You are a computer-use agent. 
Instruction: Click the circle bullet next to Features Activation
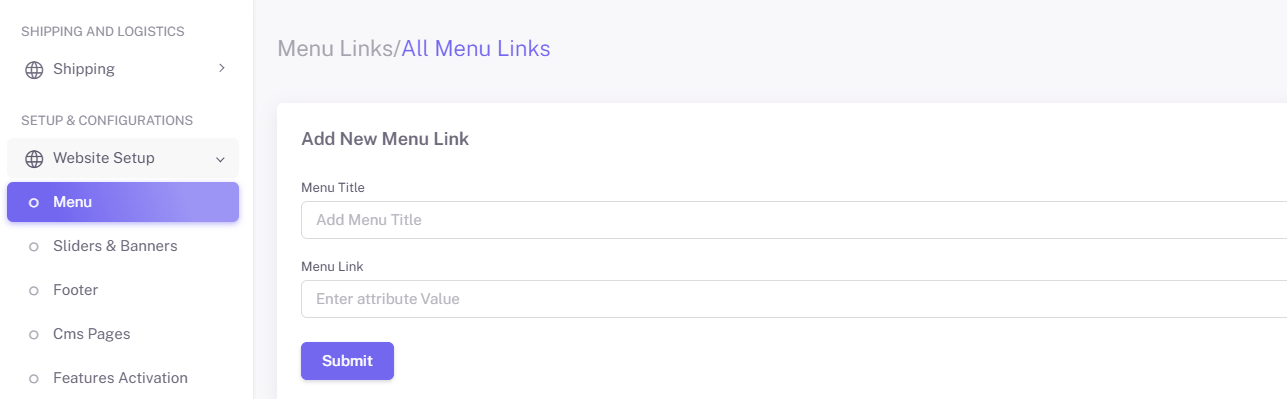tap(33, 379)
